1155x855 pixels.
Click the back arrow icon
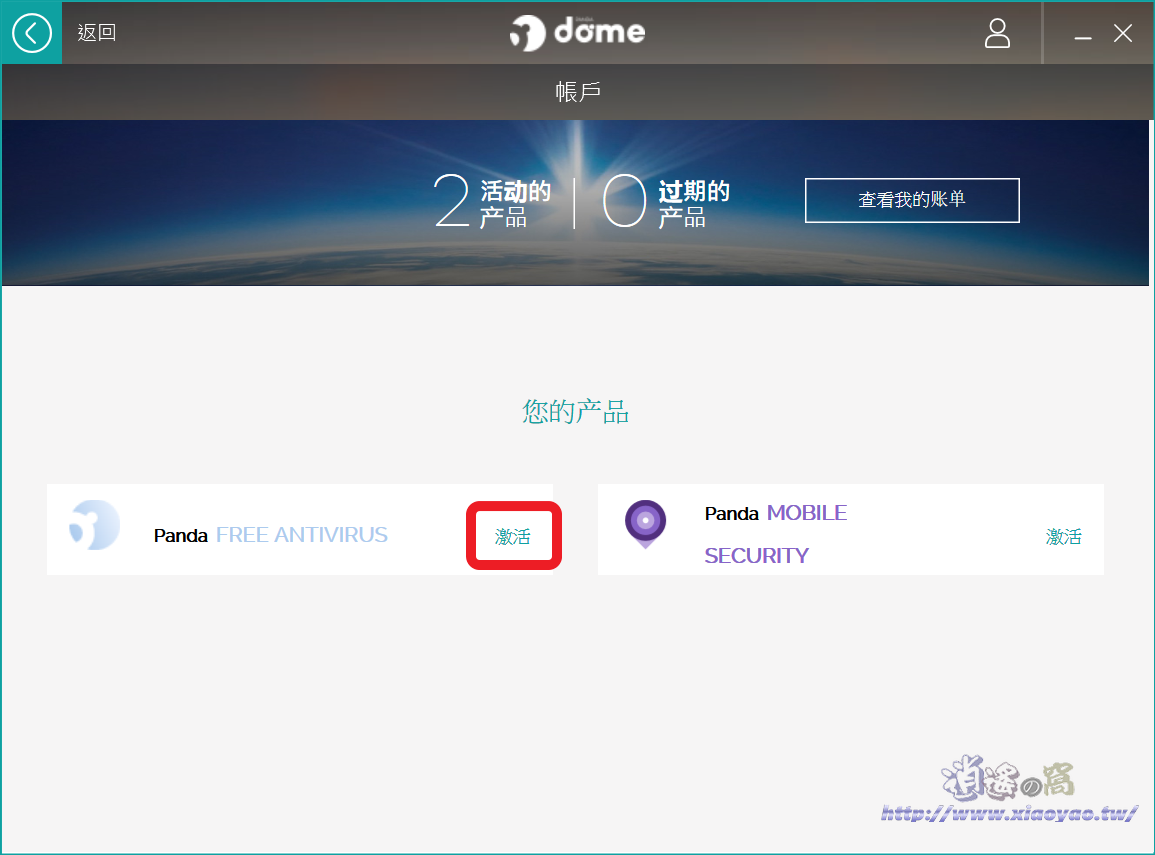32,33
